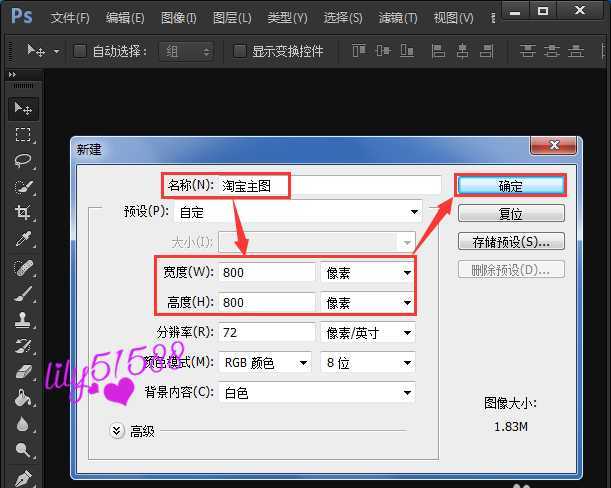Select the Rectangular Marquee tool

22,135
